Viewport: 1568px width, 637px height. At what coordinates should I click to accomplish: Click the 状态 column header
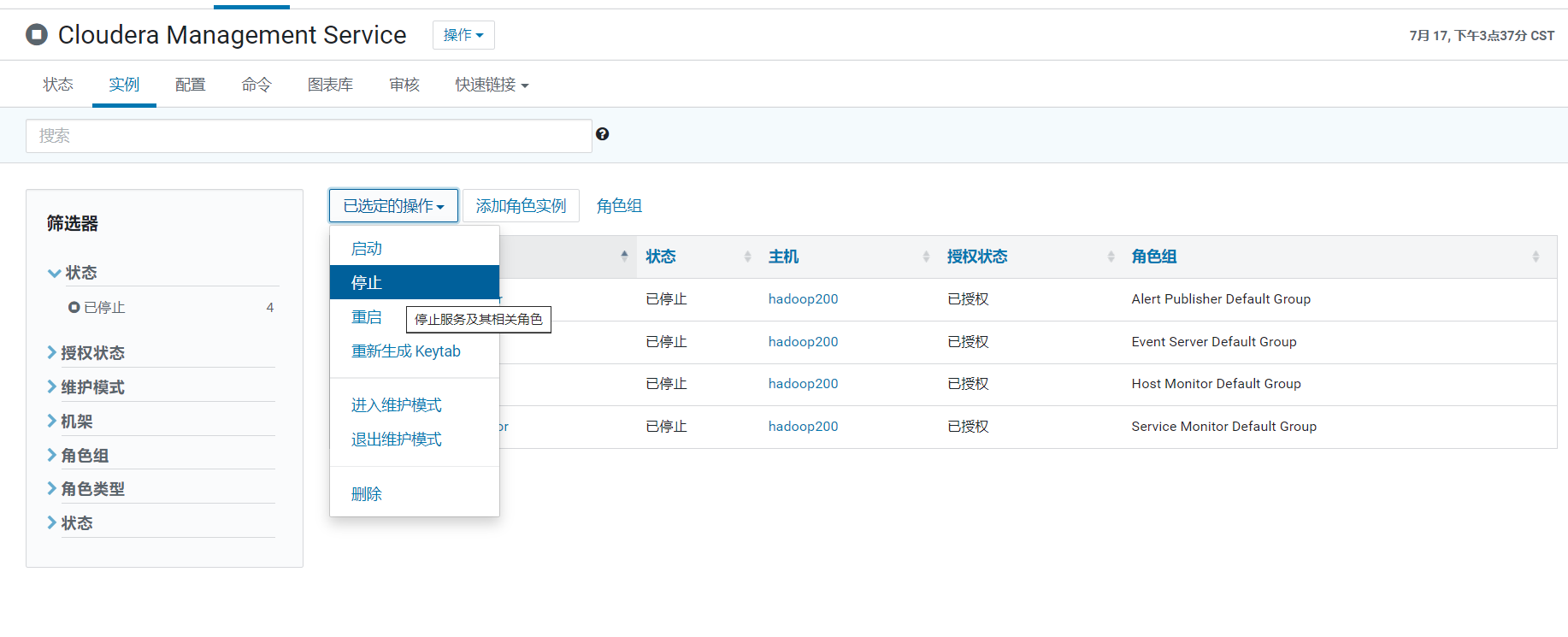[661, 257]
